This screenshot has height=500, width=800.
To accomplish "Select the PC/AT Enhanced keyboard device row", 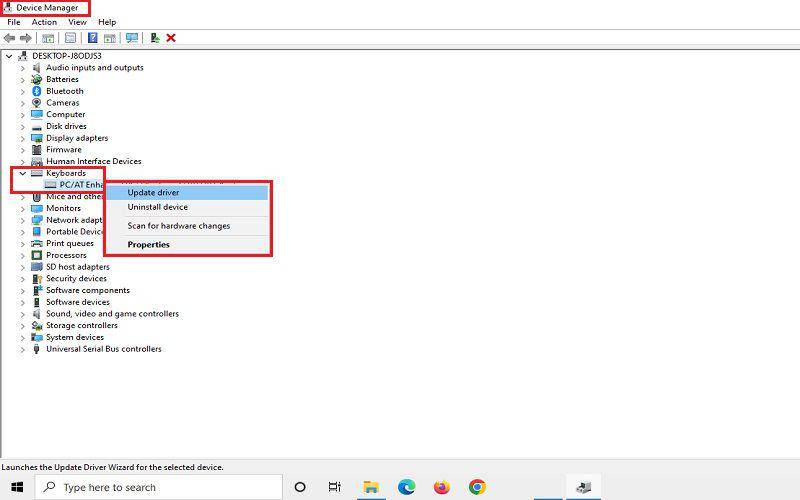I will pyautogui.click(x=74, y=185).
